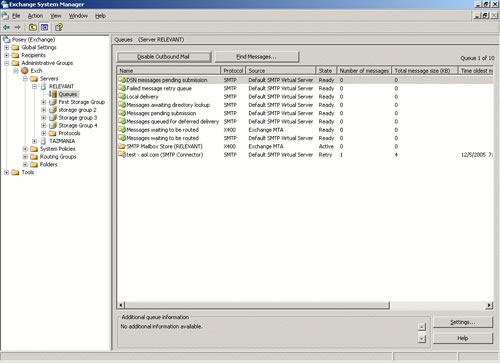500x363 pixels.
Task: Click the Up one level toolbar icon
Action: 33,27
